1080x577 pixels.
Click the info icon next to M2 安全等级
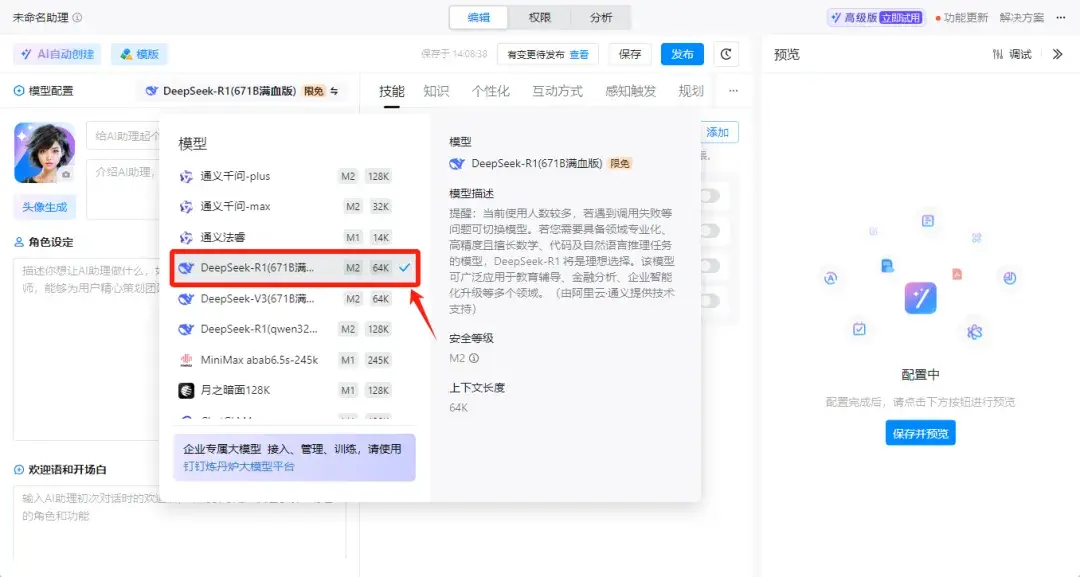[x=474, y=358]
